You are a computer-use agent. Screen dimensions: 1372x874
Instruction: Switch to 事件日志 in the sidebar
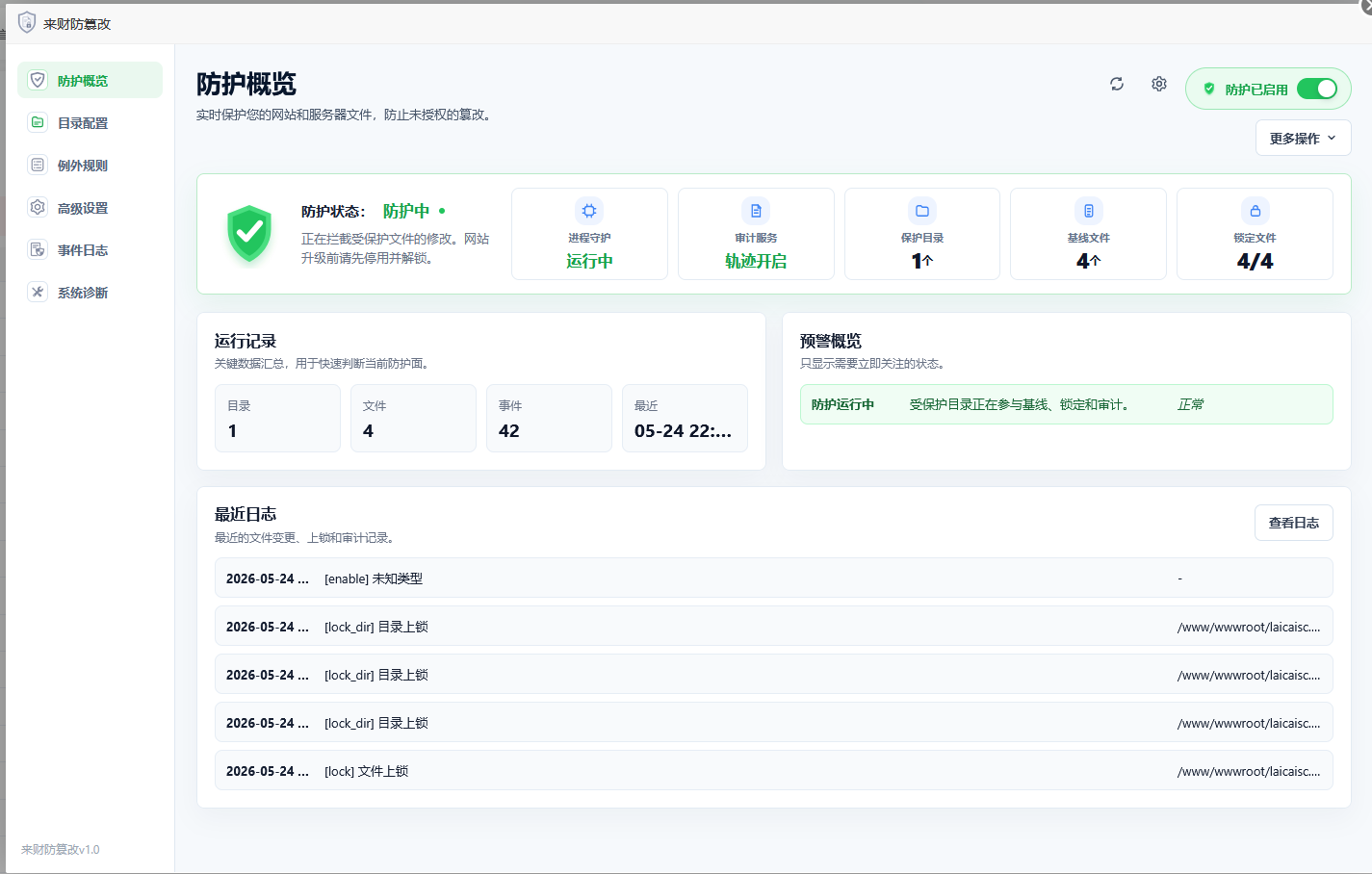click(x=91, y=249)
